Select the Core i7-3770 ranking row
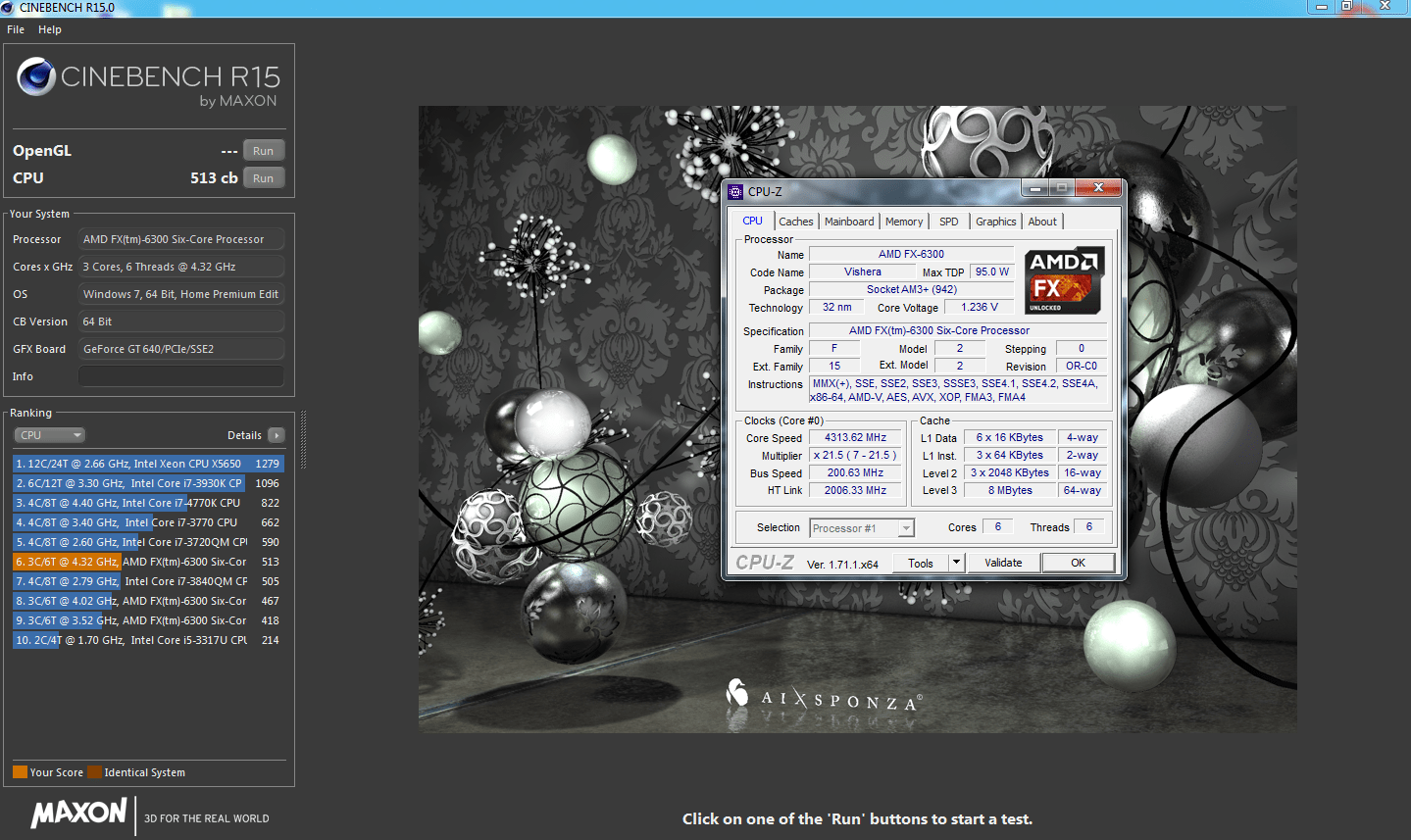This screenshot has width=1411, height=840. point(148,522)
